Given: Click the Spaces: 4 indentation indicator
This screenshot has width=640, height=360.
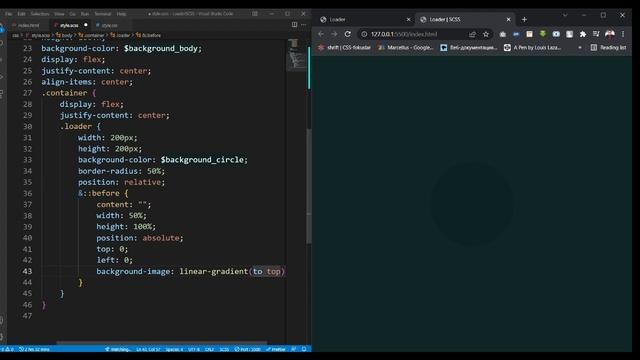Looking at the screenshot, I should click(x=174, y=349).
